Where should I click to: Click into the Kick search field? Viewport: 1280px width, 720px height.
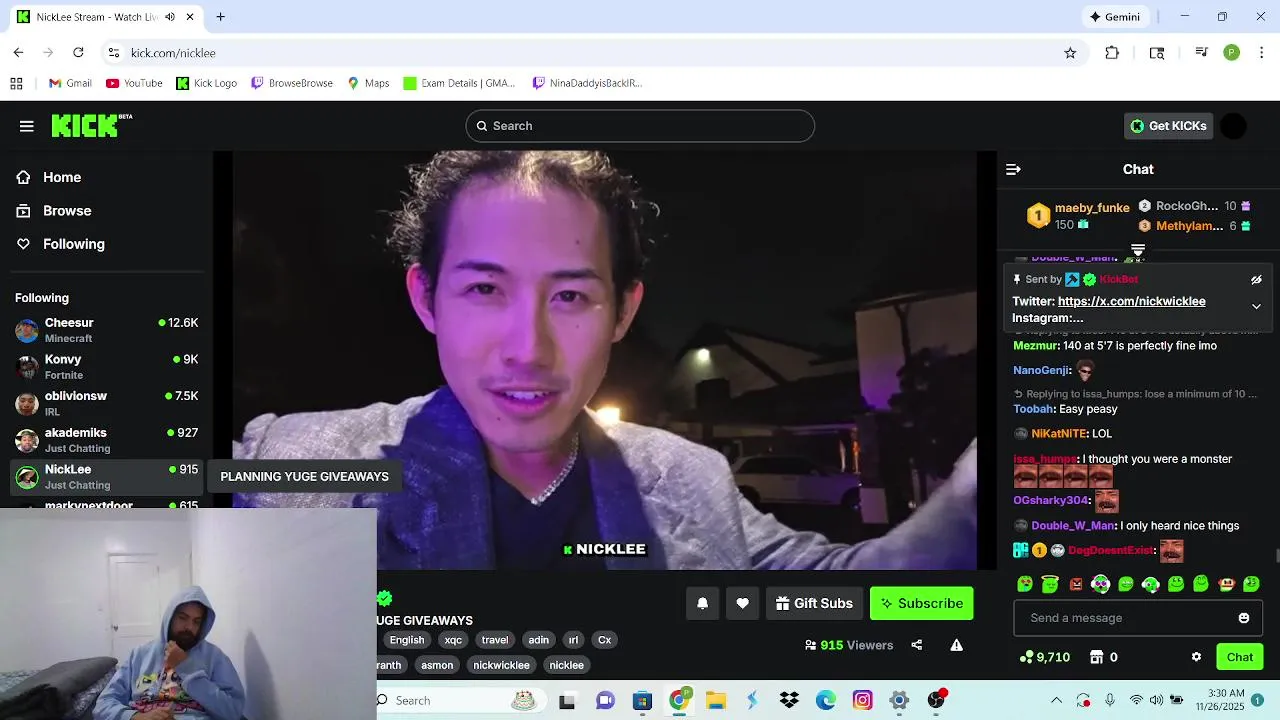640,126
